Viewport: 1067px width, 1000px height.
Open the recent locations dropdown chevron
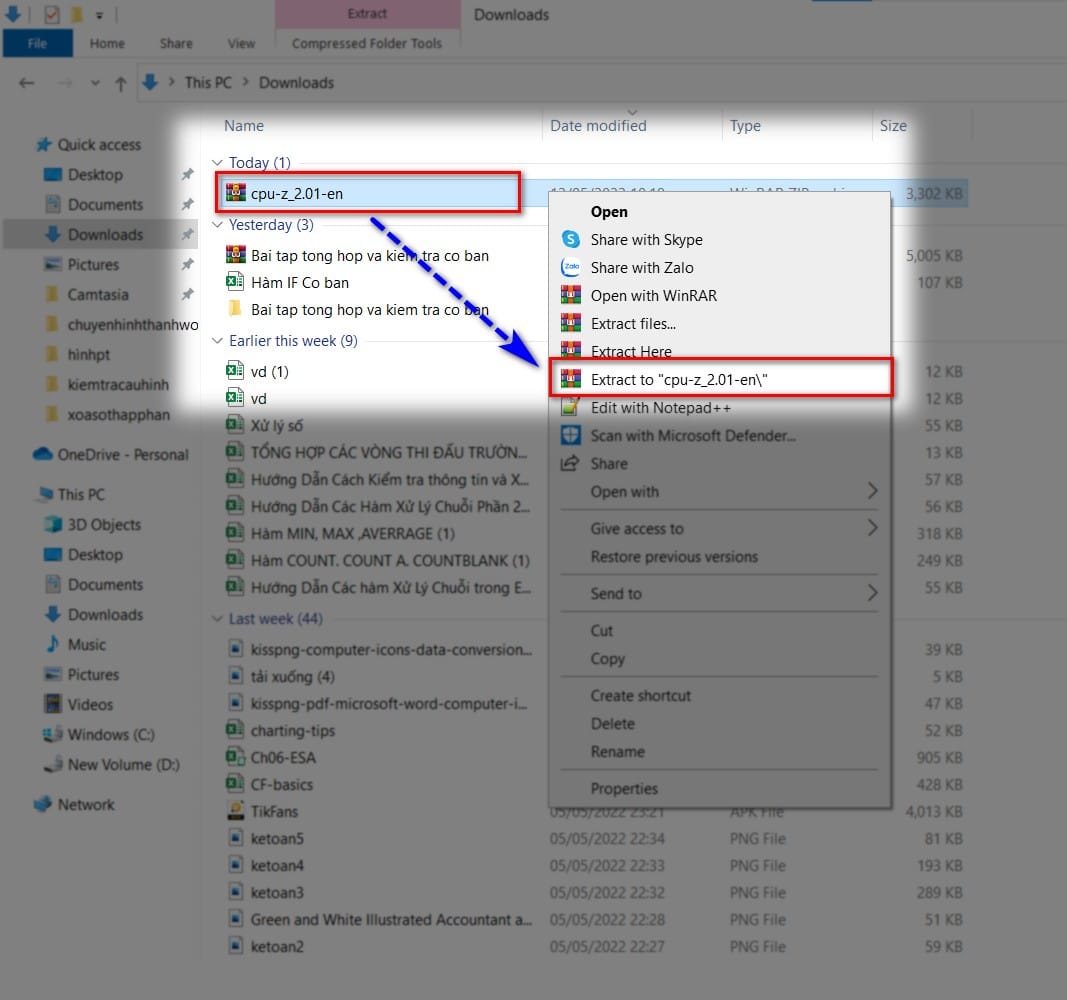95,83
